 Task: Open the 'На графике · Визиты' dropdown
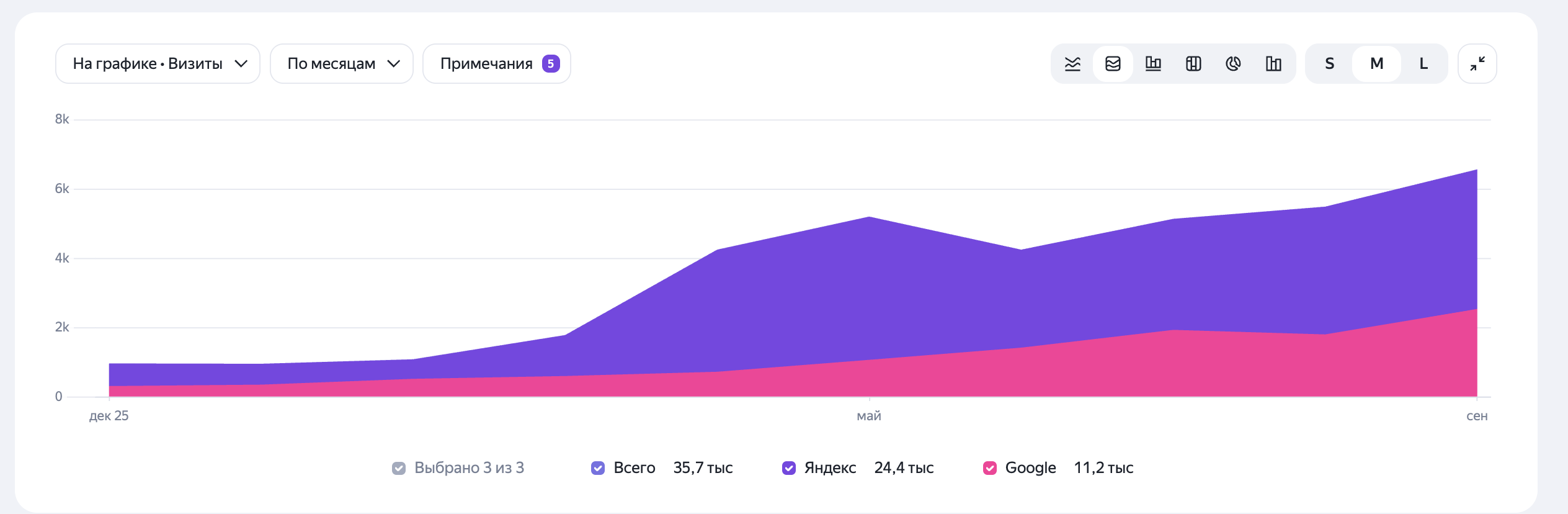[x=158, y=63]
